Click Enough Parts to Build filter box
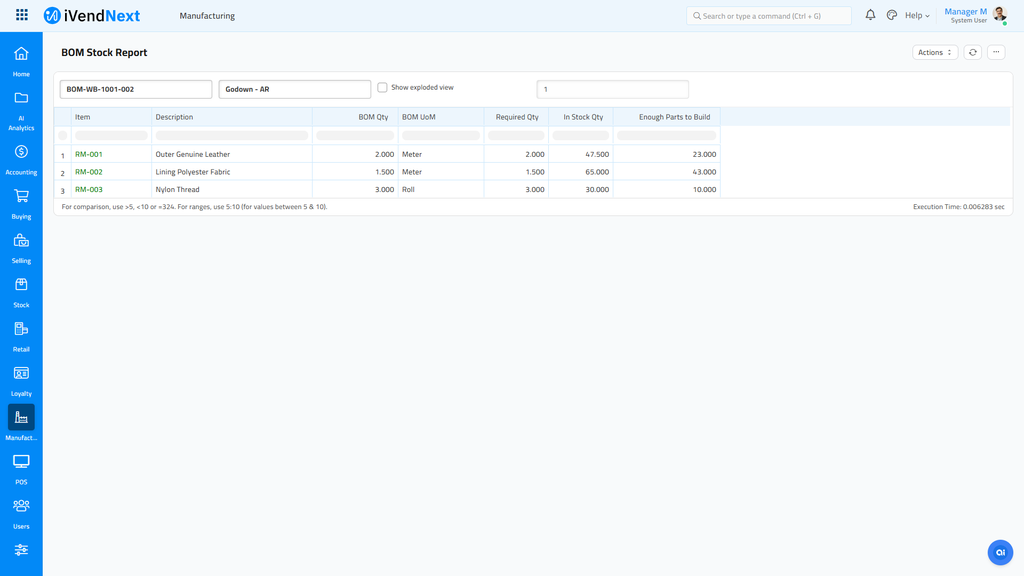This screenshot has width=1024, height=576. (667, 136)
